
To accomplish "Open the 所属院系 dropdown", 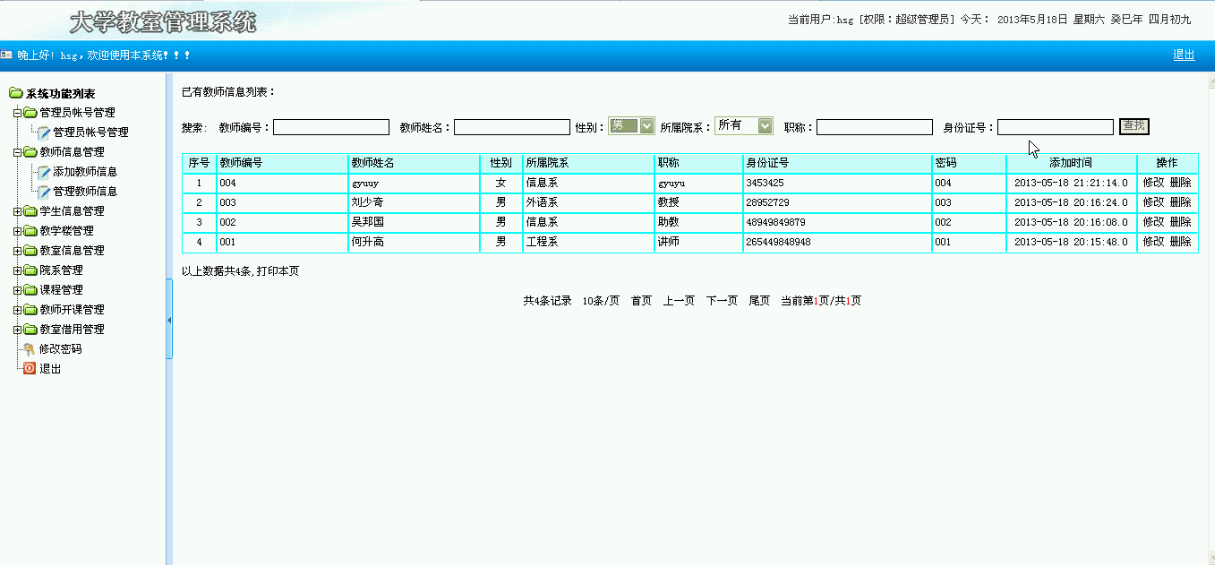I will pyautogui.click(x=744, y=126).
